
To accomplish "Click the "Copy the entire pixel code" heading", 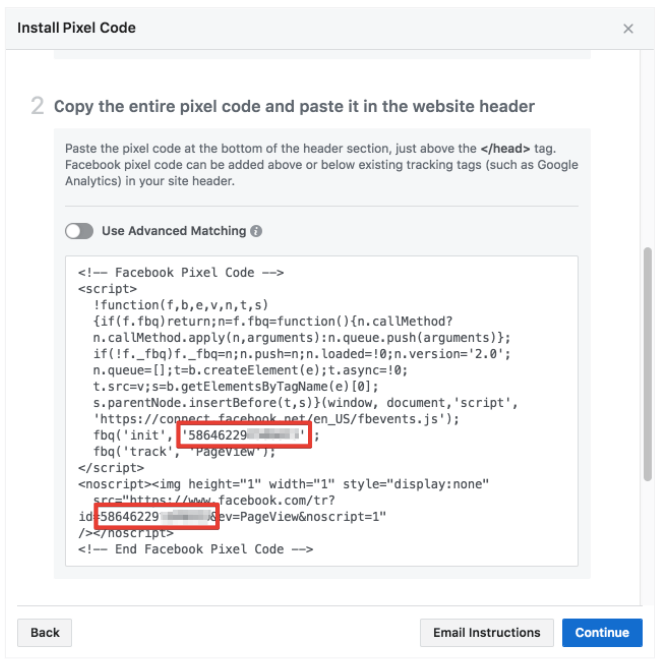I will click(294, 106).
